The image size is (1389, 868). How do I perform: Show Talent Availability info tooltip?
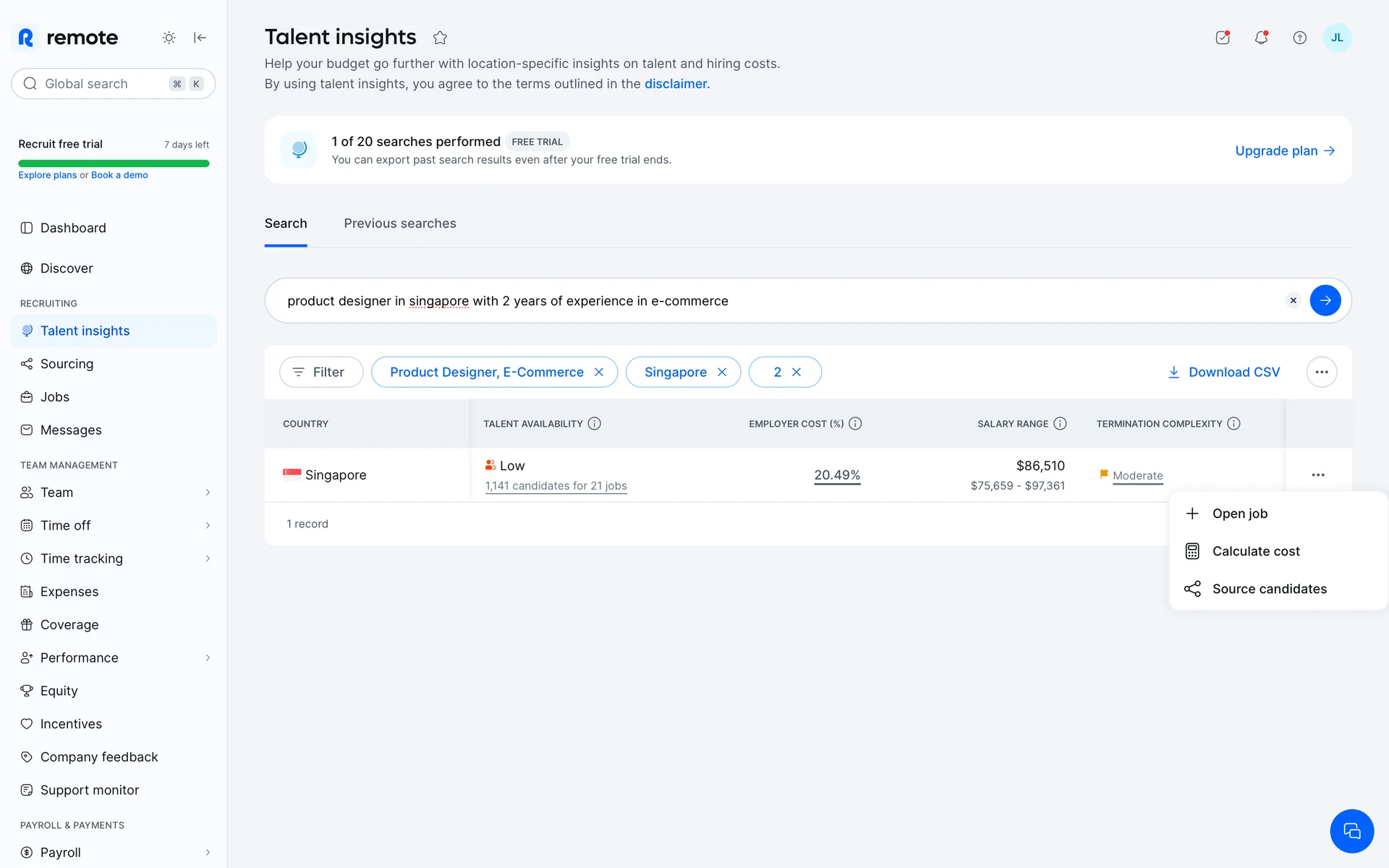click(x=594, y=424)
